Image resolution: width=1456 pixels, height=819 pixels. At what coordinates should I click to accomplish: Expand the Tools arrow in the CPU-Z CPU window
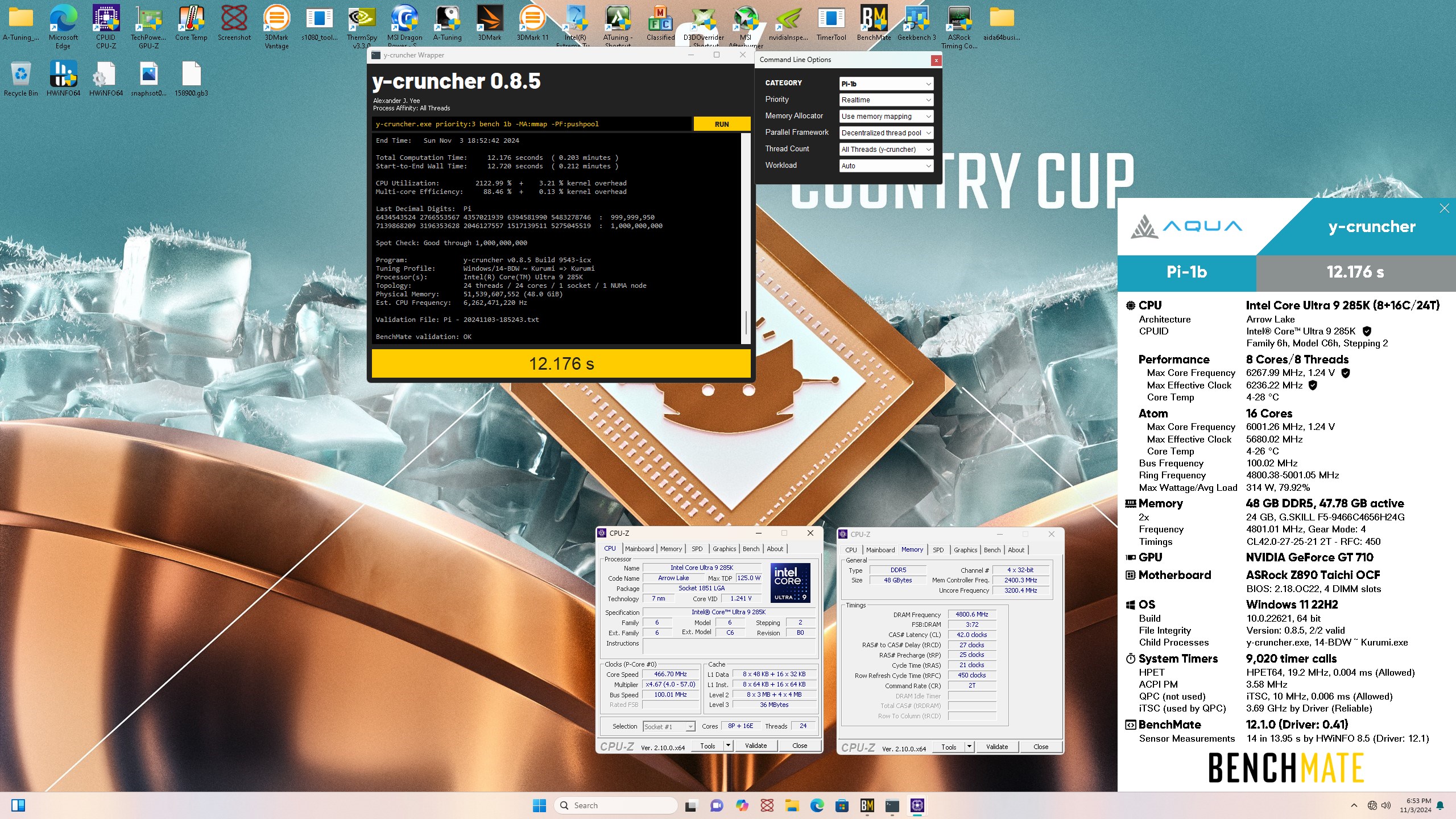(727, 746)
